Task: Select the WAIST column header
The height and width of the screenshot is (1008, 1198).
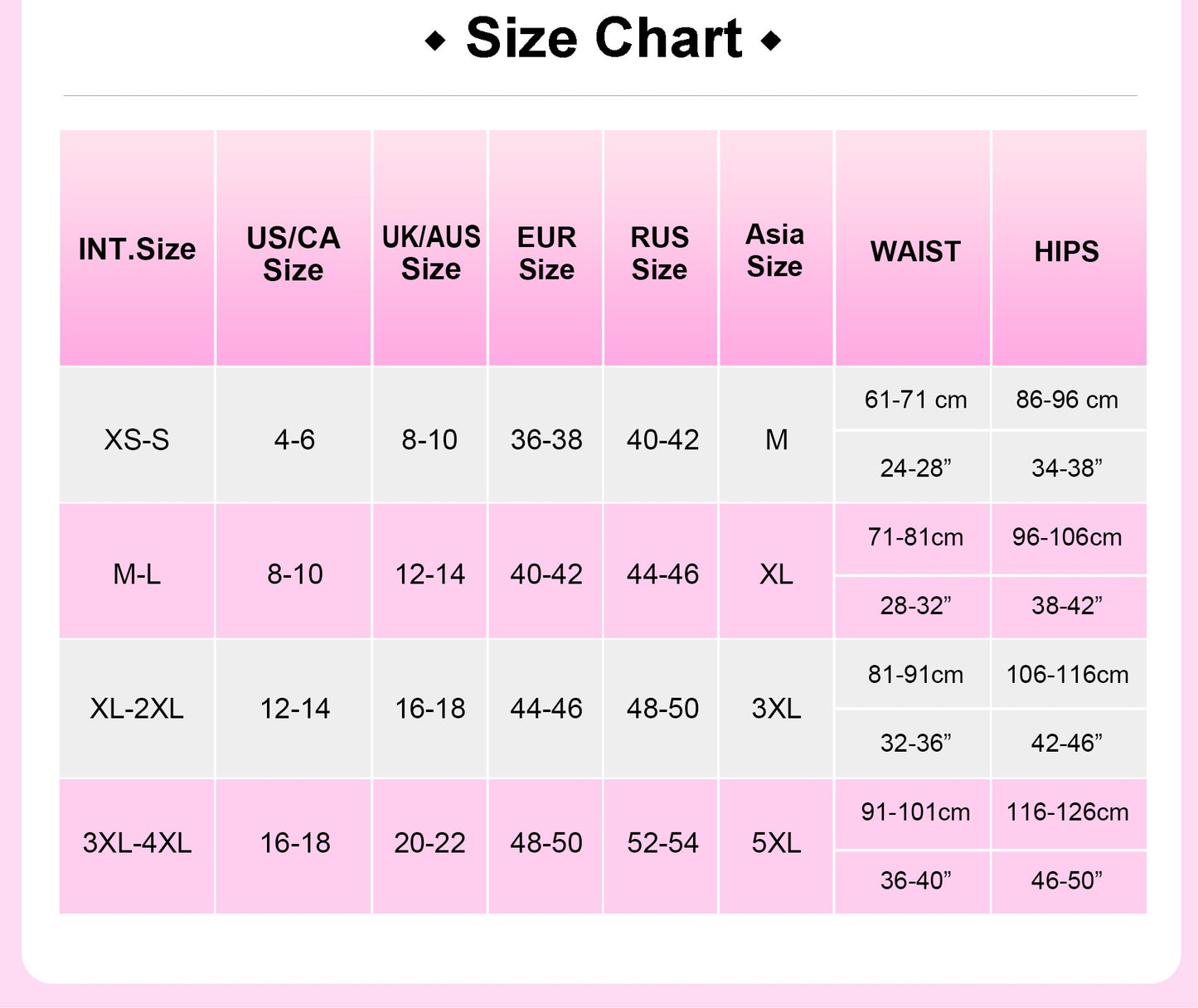Action: (x=914, y=251)
